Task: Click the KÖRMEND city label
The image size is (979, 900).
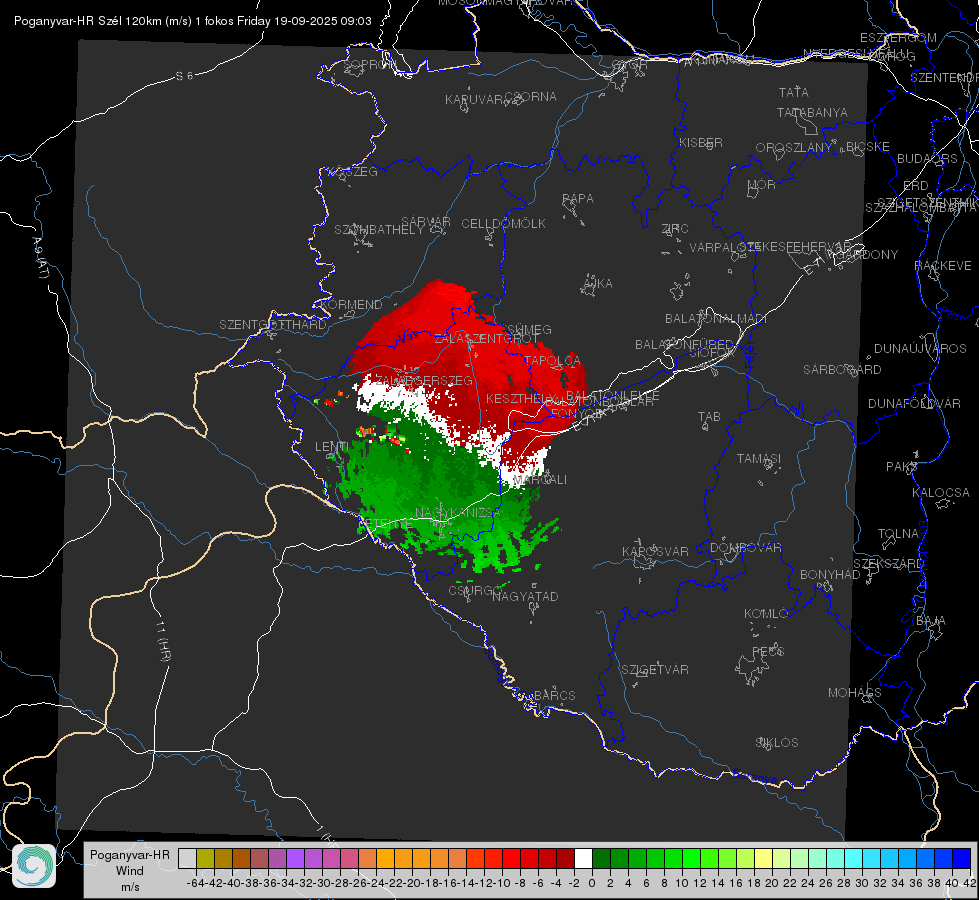Action: pos(350,305)
